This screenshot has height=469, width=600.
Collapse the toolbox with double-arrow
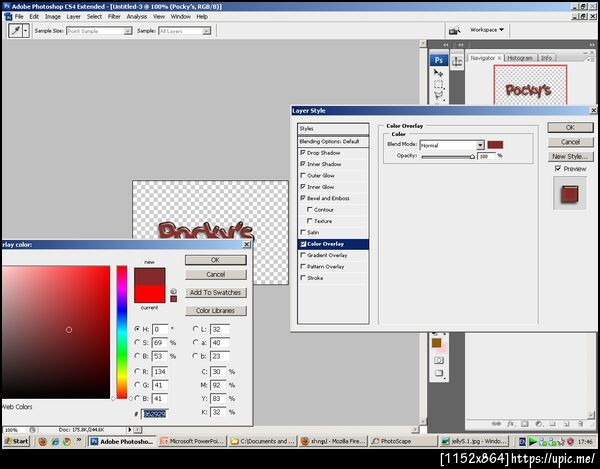tap(446, 45)
